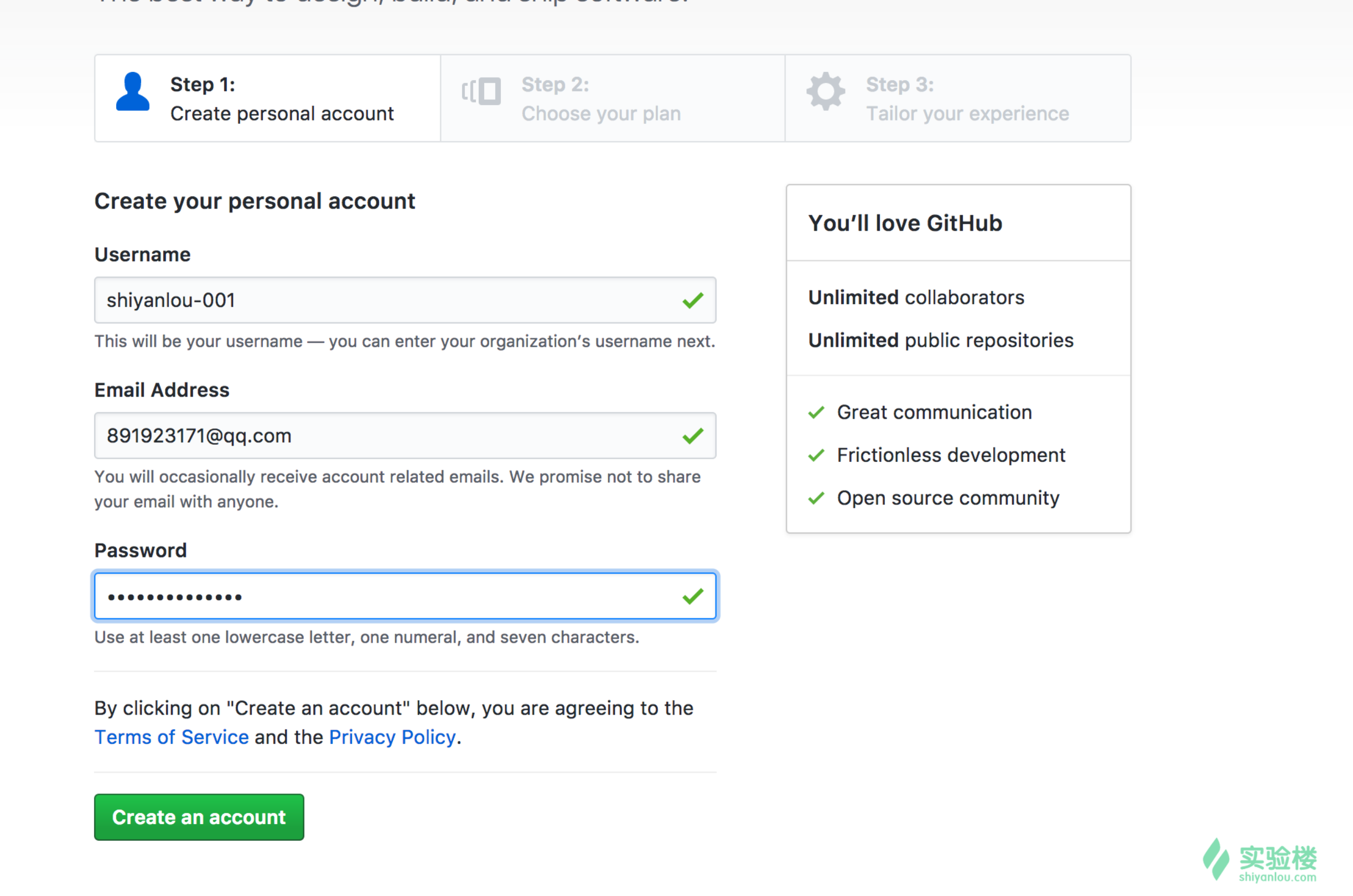
Task: Click the account related emails notice
Action: 397,489
